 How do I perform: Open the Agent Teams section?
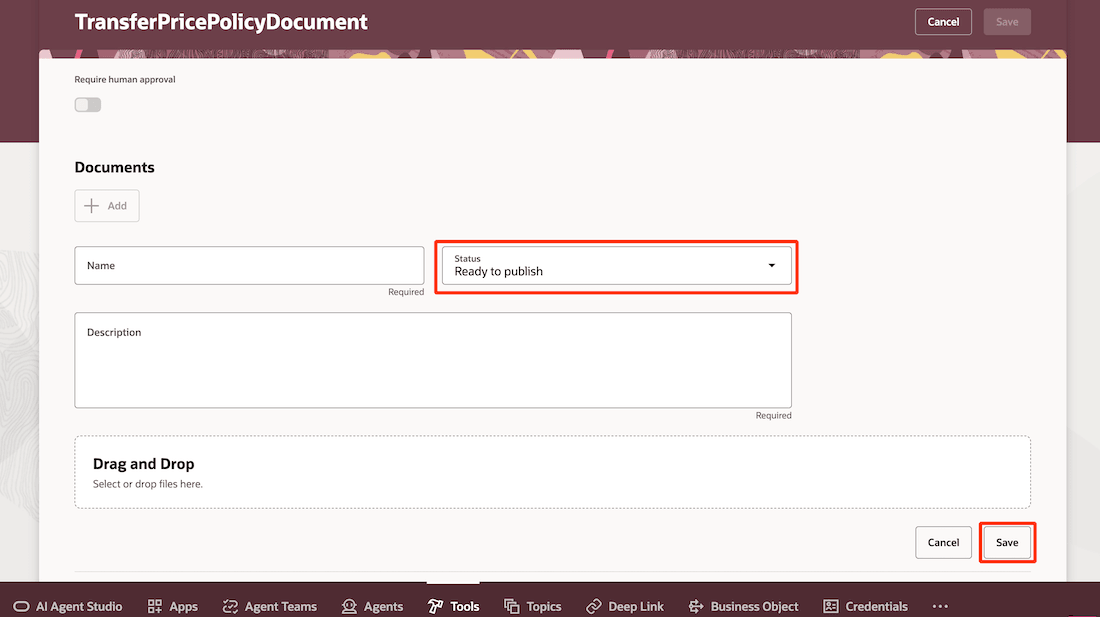click(269, 606)
